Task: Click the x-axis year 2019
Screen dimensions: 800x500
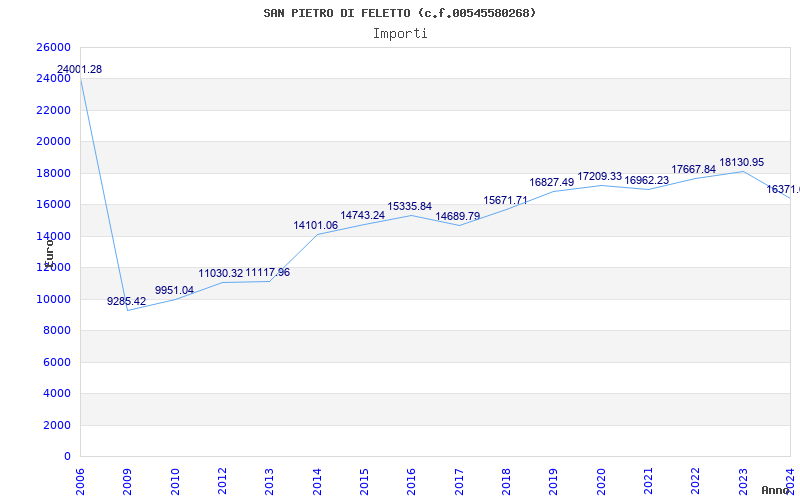Action: click(554, 482)
